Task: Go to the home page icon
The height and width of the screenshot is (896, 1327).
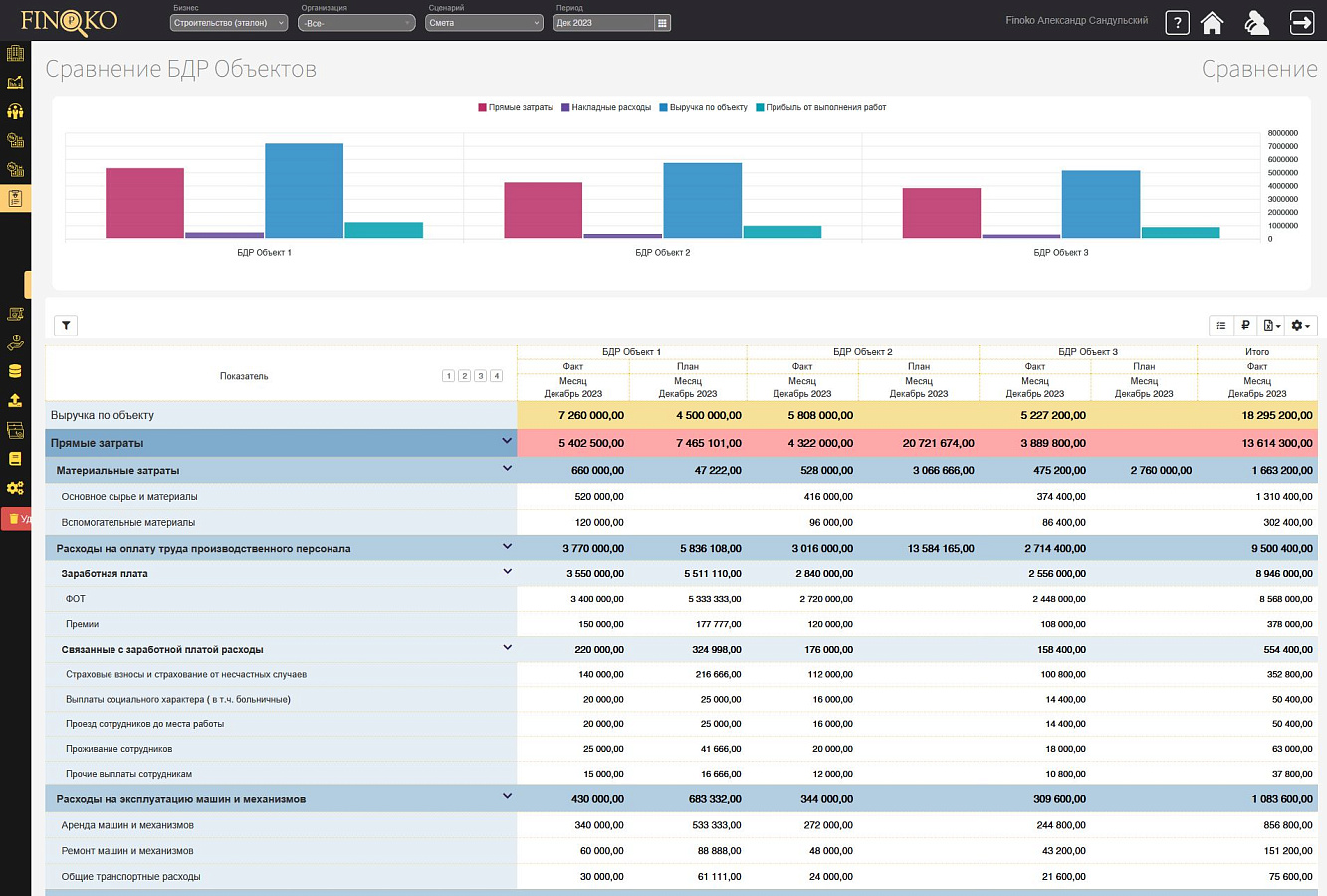Action: point(1212,22)
